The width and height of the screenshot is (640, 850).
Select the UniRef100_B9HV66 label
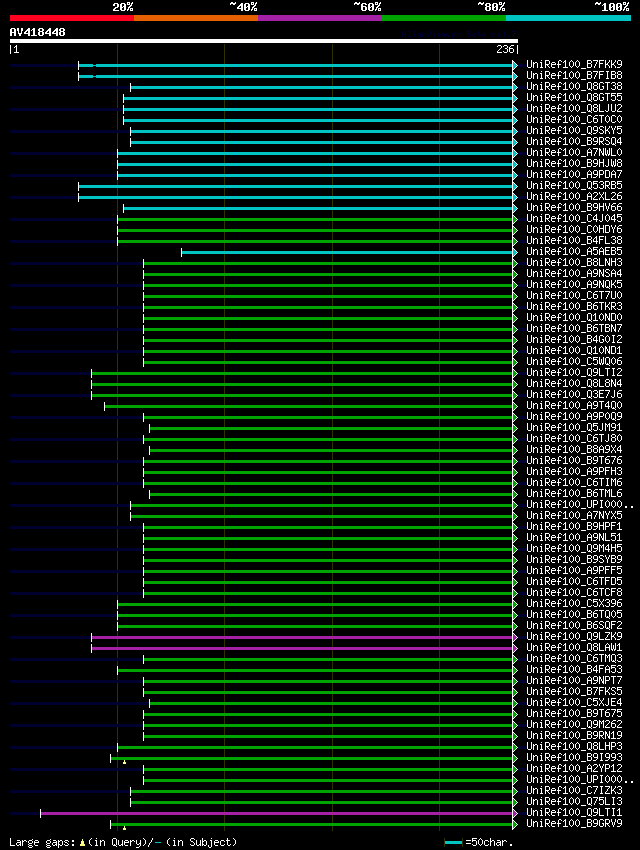point(574,208)
